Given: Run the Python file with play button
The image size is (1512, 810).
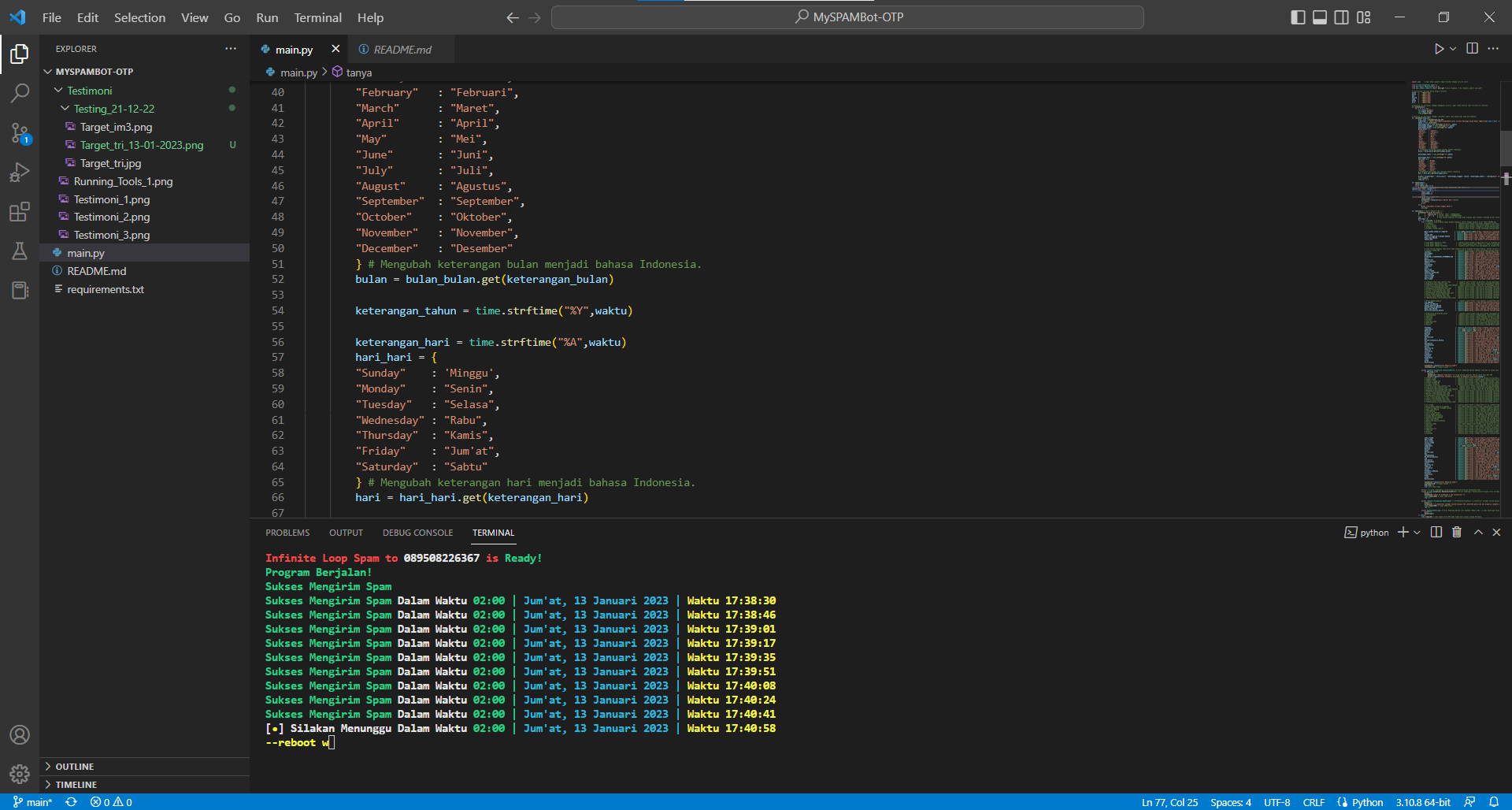Looking at the screenshot, I should (x=1439, y=49).
